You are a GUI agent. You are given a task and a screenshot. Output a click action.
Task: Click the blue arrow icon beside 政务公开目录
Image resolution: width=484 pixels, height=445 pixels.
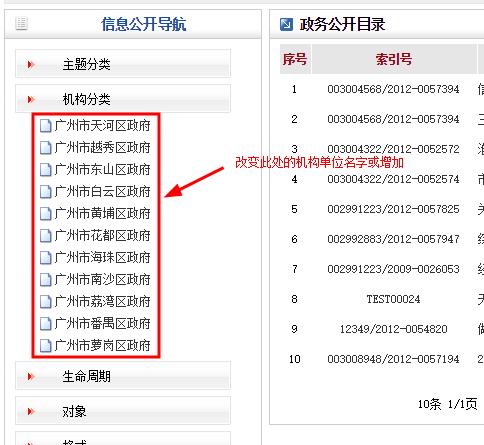286,24
